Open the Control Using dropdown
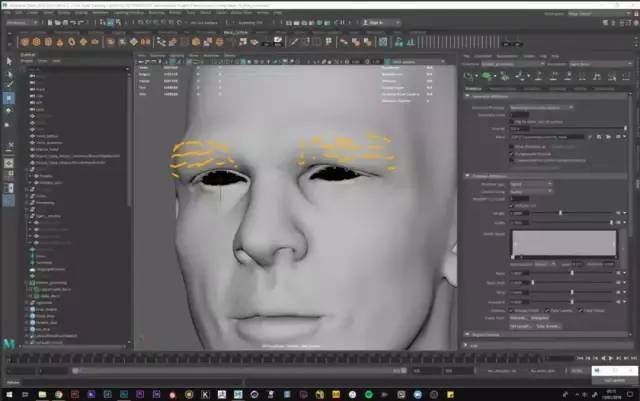The height and width of the screenshot is (401, 640). (x=531, y=191)
